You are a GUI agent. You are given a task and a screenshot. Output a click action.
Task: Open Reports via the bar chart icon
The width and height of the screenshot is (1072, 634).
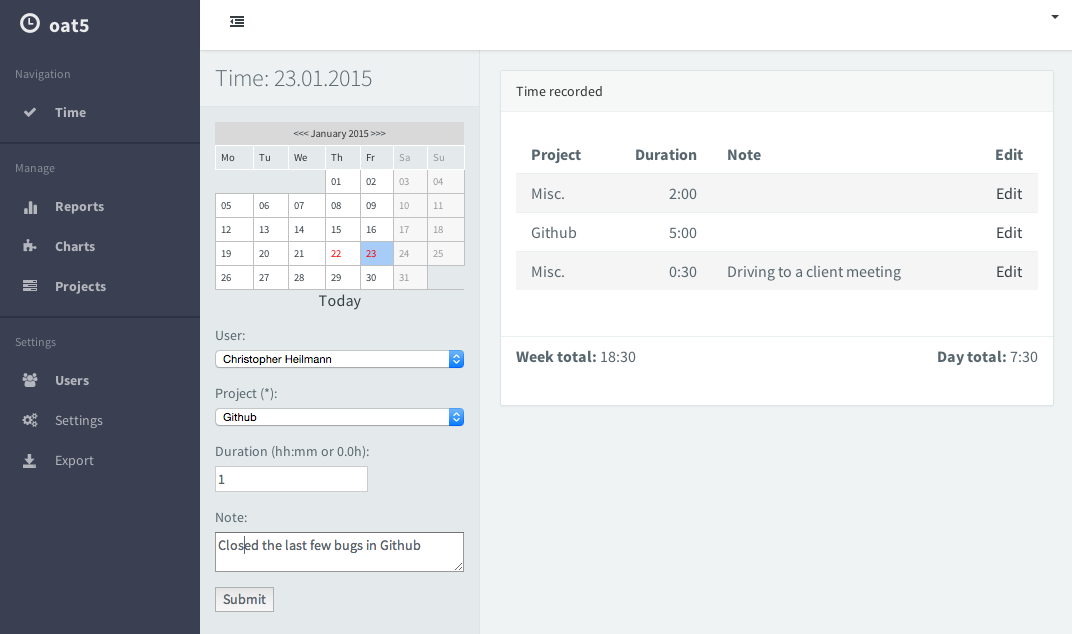pos(30,207)
